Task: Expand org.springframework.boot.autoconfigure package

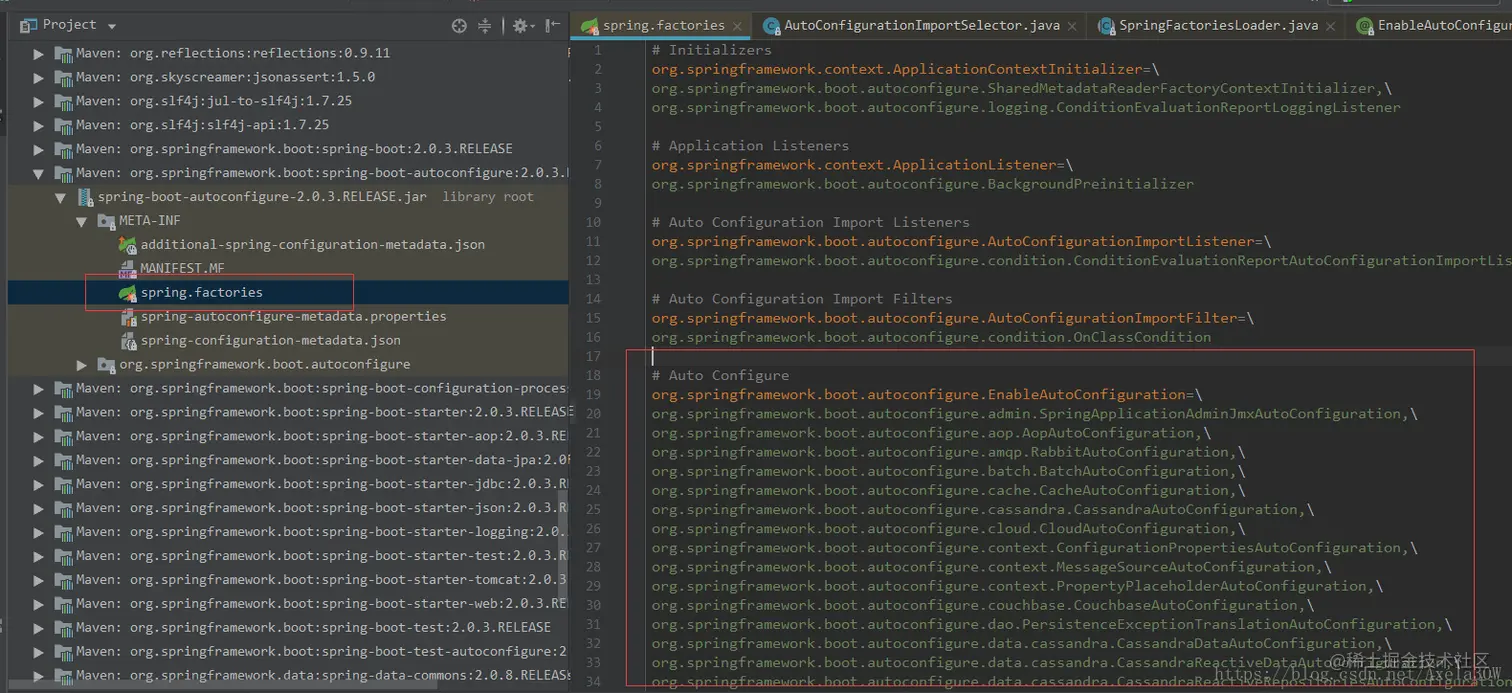Action: 82,365
